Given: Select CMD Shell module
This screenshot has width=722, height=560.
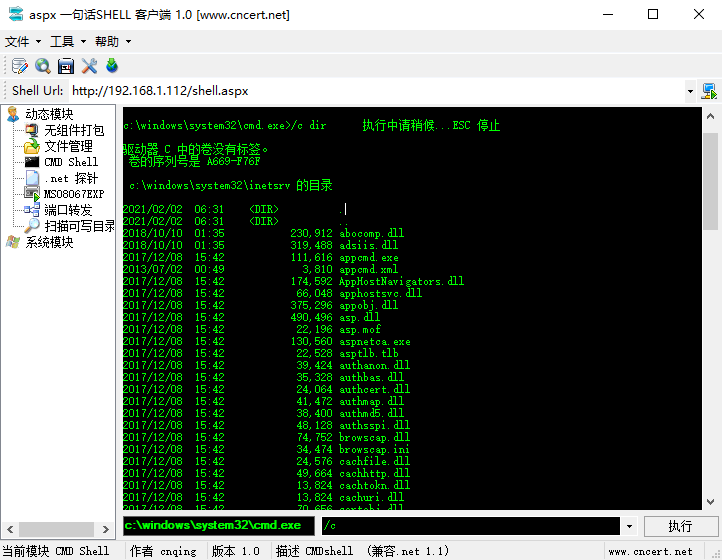Looking at the screenshot, I should [71, 162].
